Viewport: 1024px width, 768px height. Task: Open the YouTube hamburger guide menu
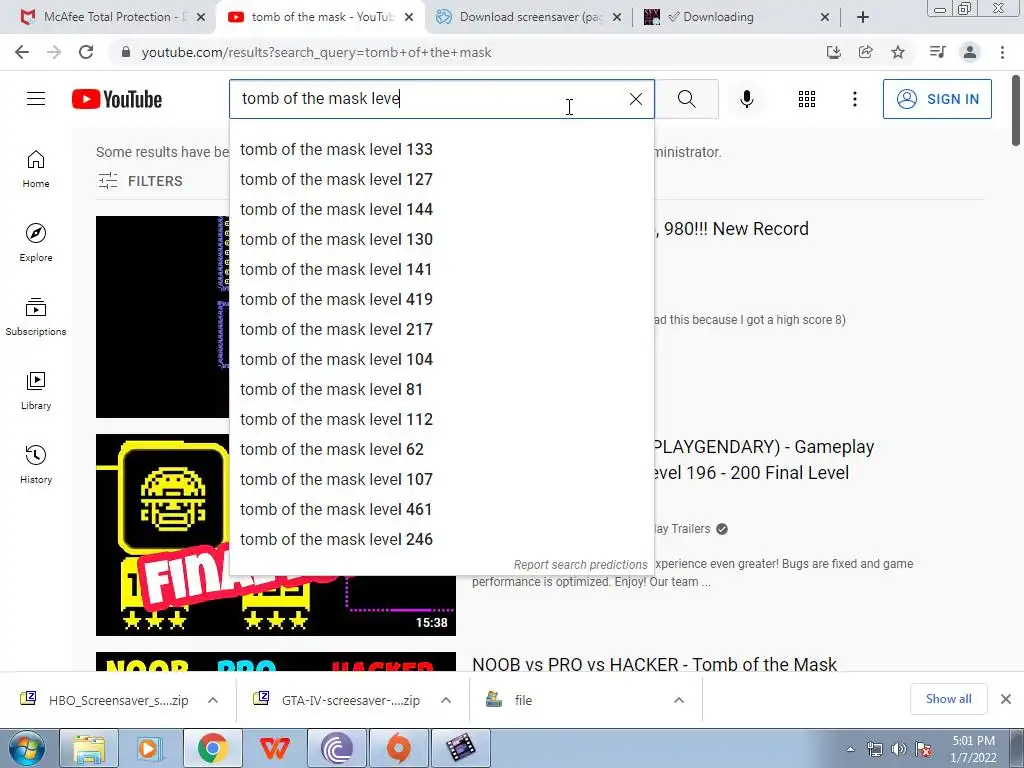click(36, 99)
